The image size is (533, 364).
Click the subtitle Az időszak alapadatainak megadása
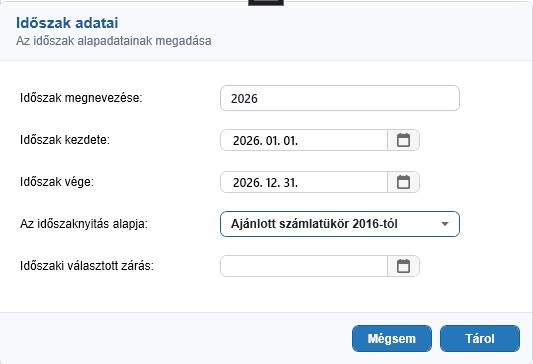[x=114, y=41]
